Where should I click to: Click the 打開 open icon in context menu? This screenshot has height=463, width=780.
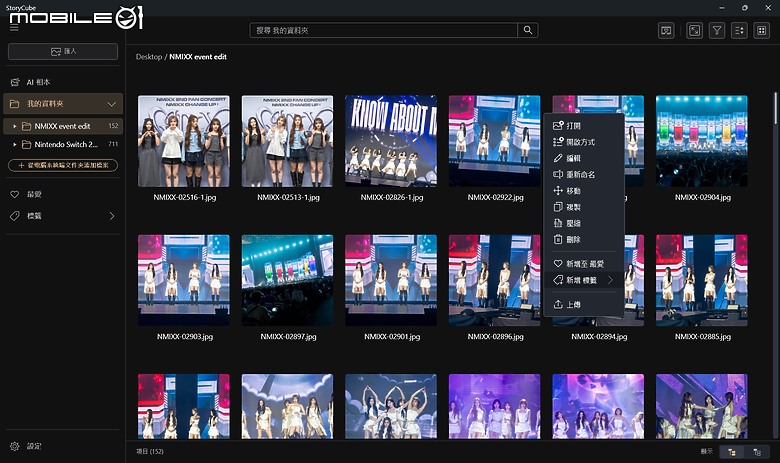[558, 126]
